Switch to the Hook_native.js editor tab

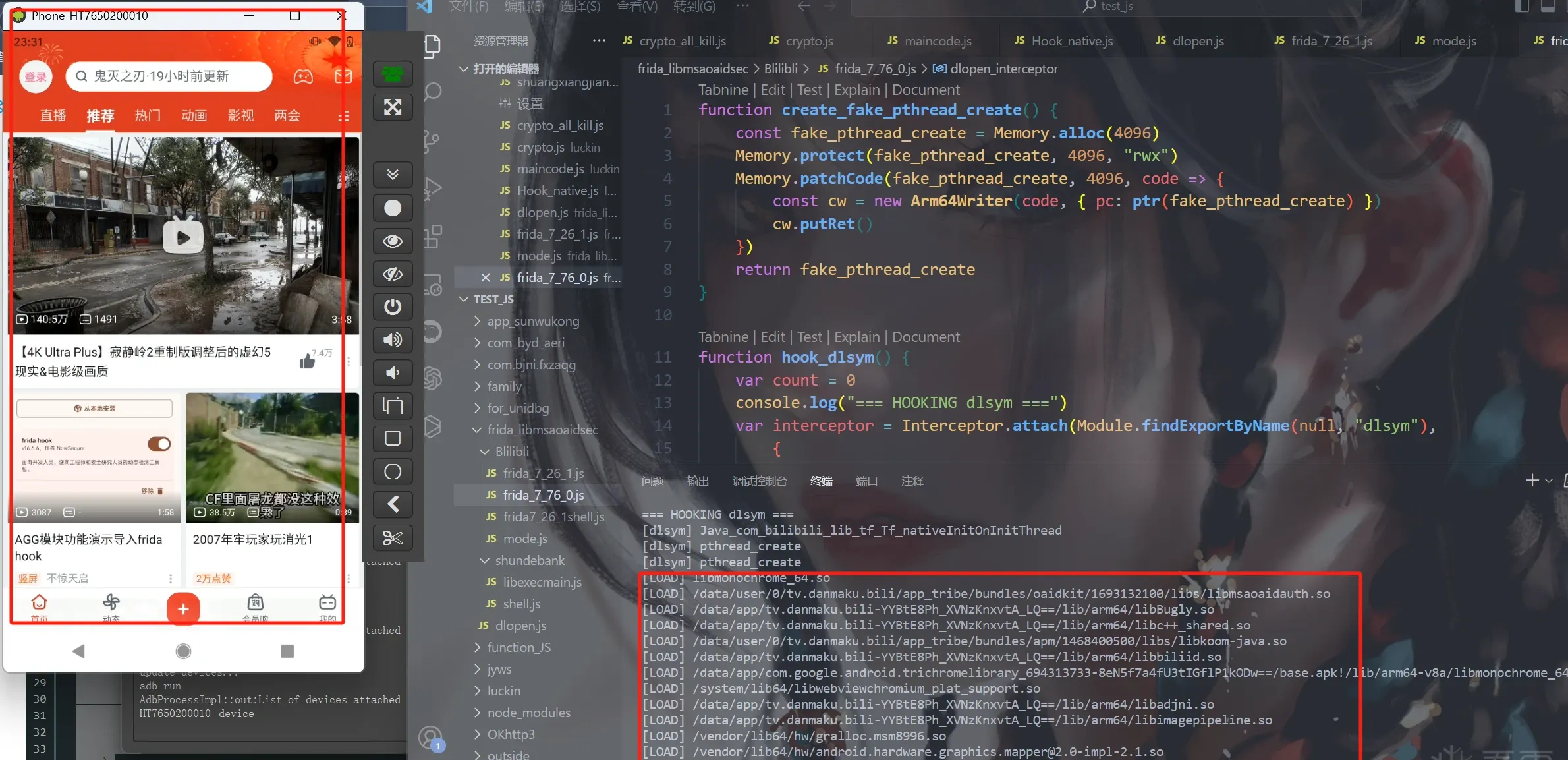click(1063, 41)
